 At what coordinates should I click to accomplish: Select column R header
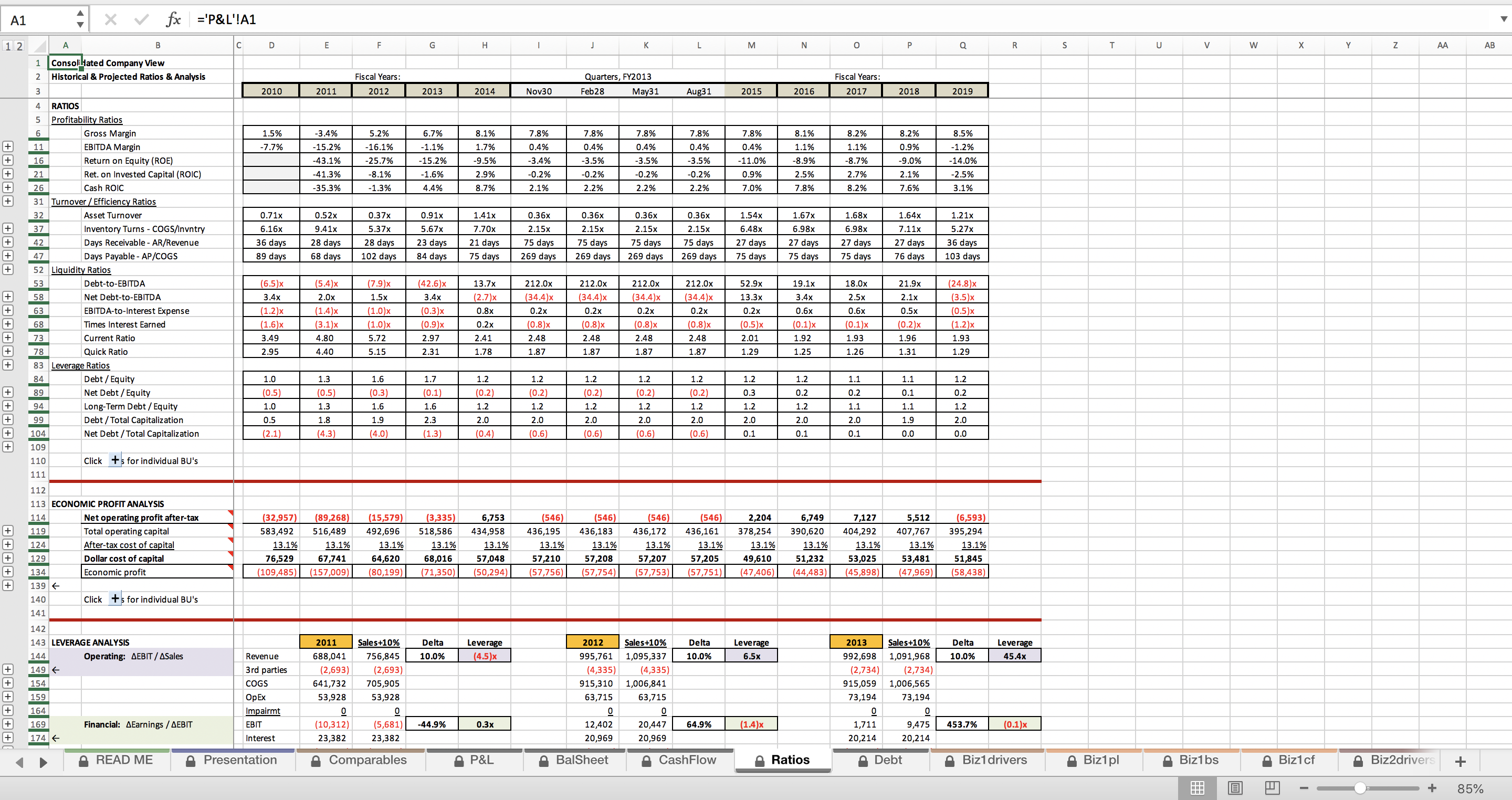(x=1014, y=45)
